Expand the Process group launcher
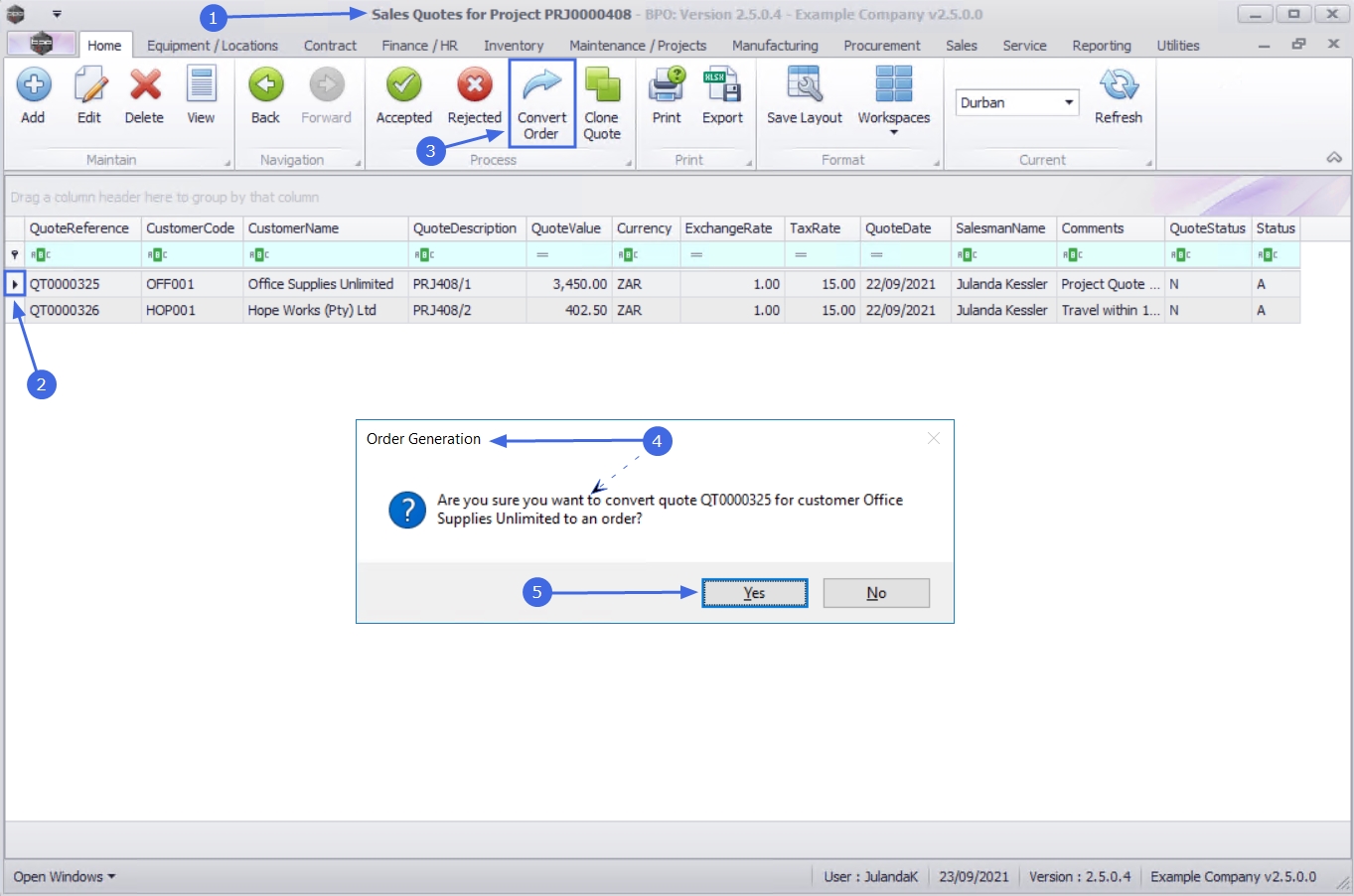Viewport: 1354px width, 896px height. 628,163
